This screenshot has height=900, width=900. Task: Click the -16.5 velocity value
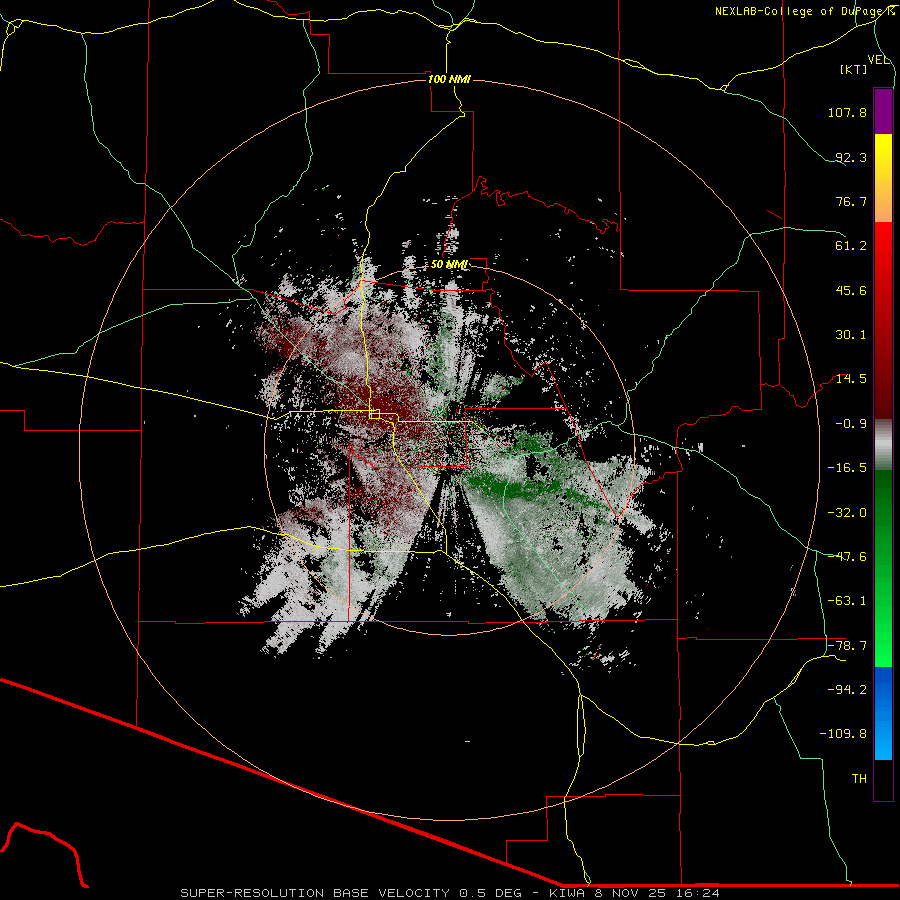[847, 468]
